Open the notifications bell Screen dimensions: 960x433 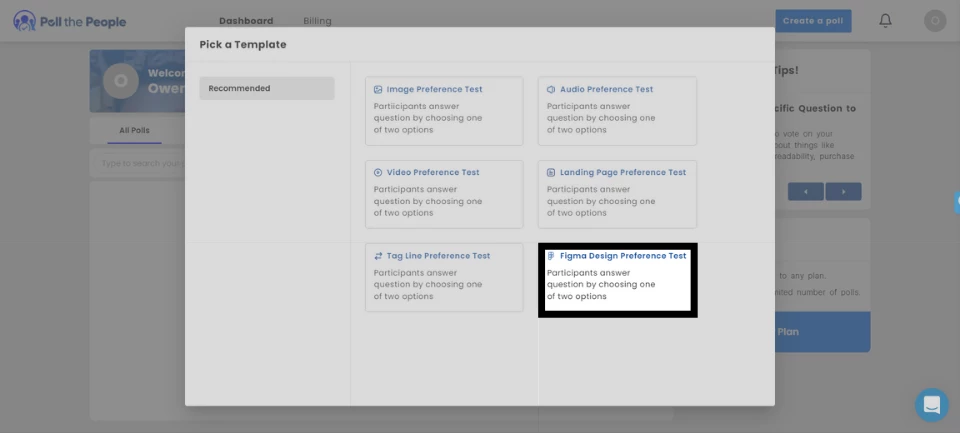[x=885, y=21]
